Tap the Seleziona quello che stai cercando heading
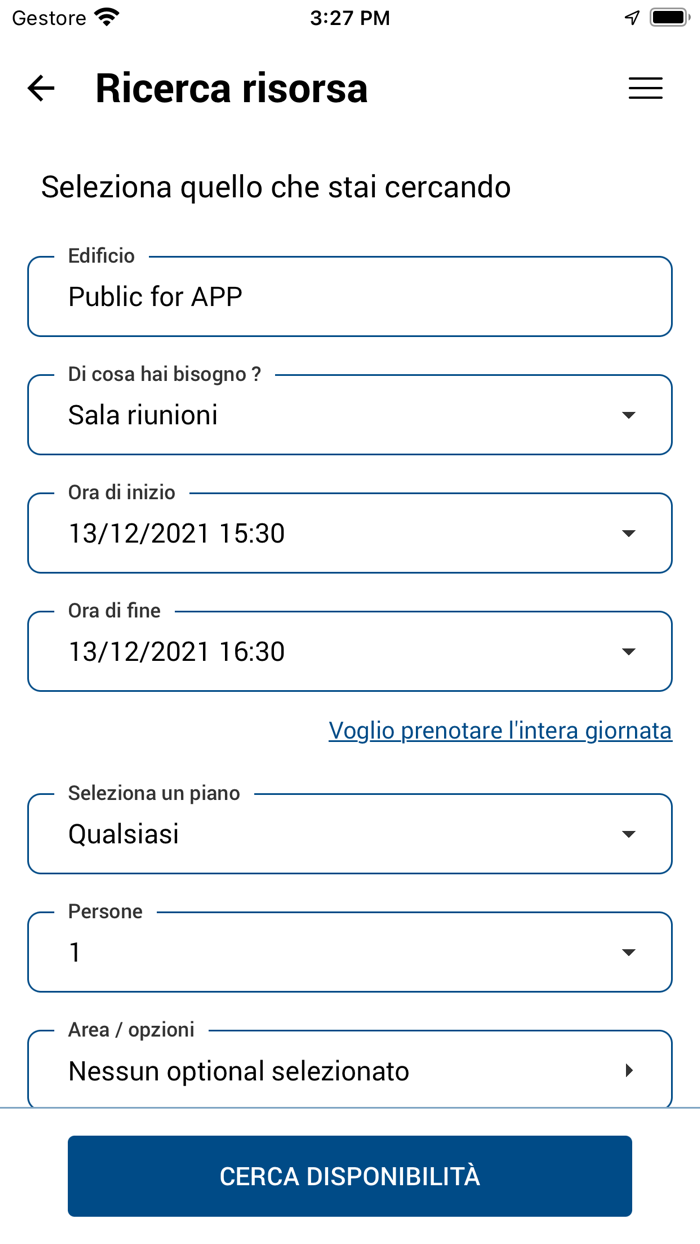700x1244 pixels. (x=275, y=187)
